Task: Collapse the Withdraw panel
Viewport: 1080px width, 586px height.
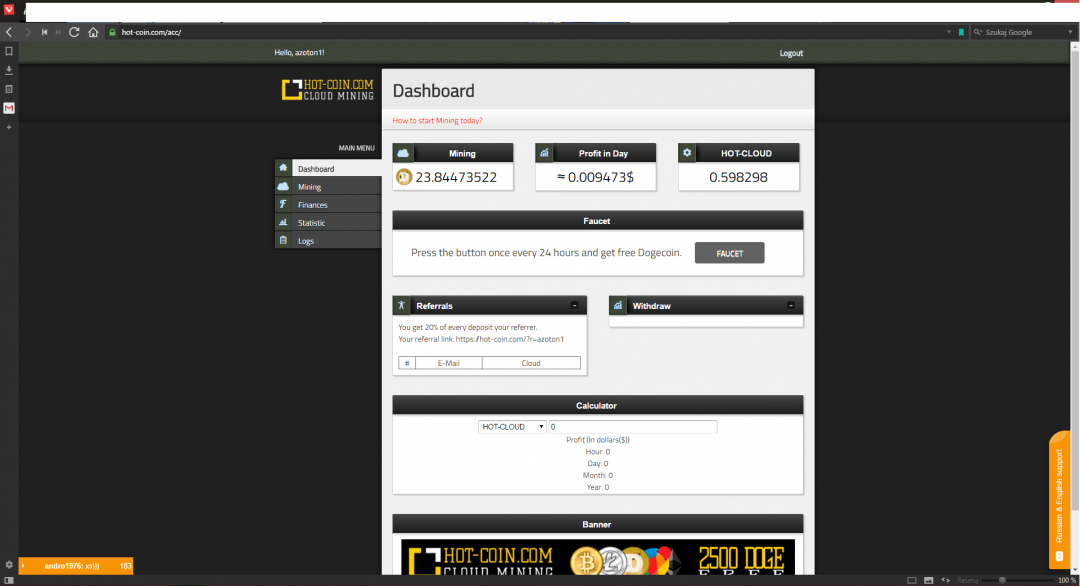Action: click(790, 305)
